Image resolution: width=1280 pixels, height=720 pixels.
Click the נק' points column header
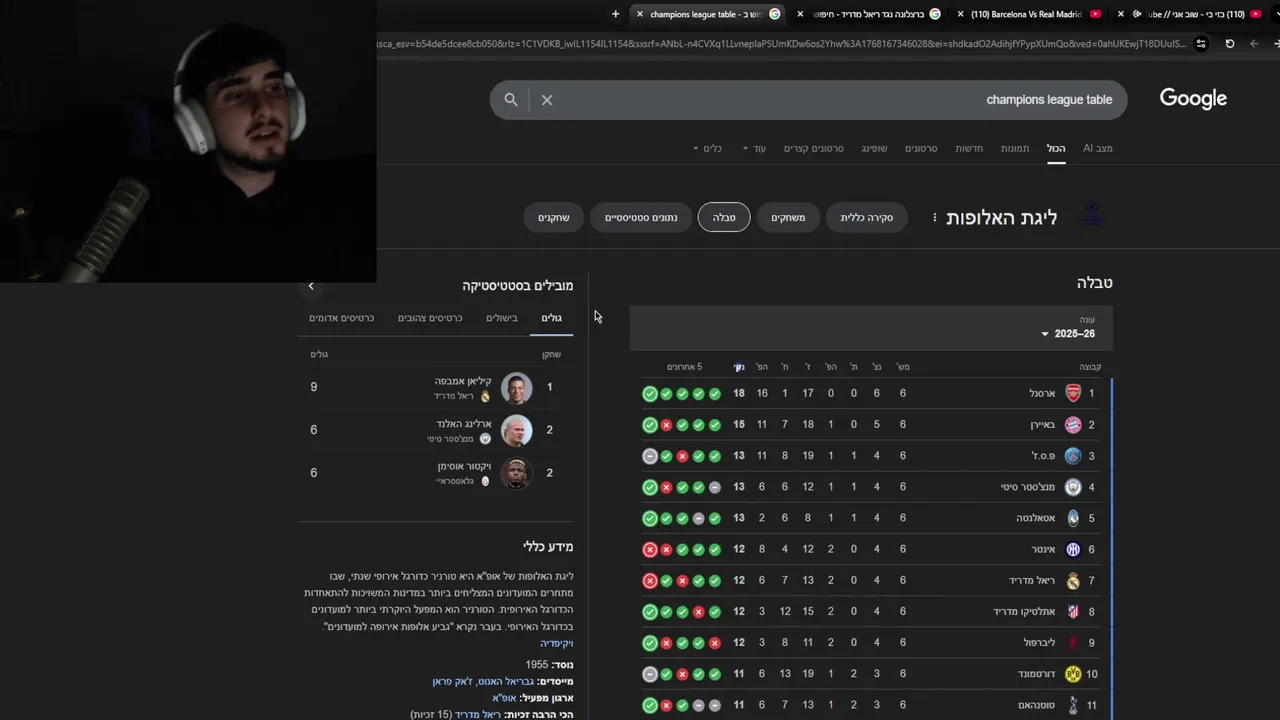739,367
